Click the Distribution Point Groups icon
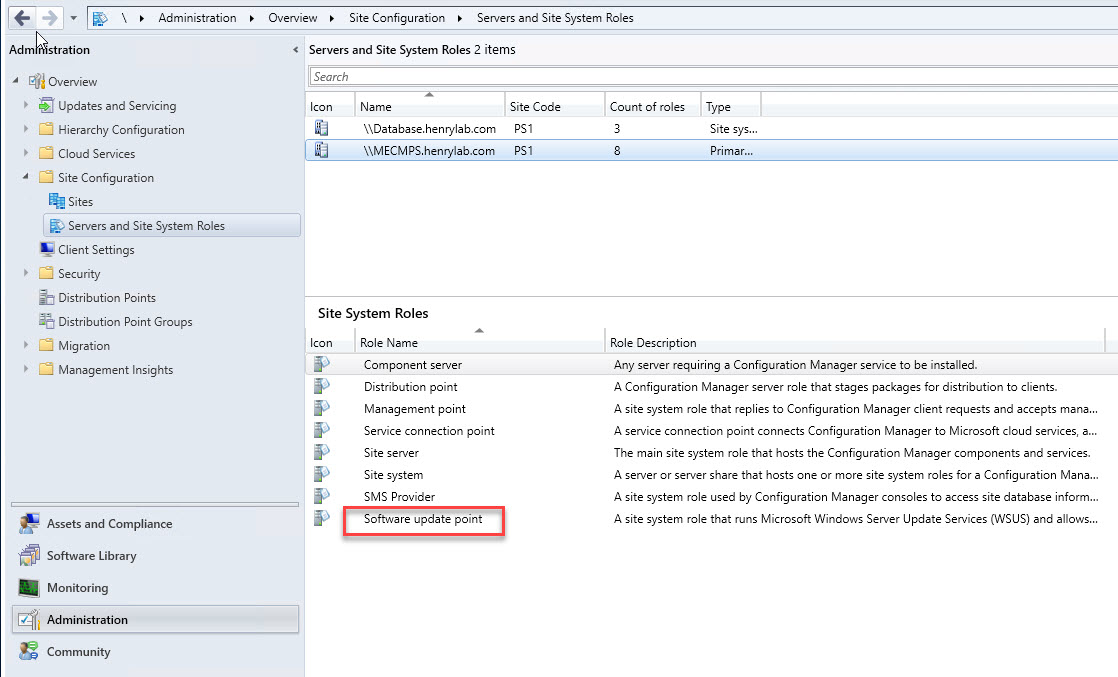This screenshot has height=677, width=1118. pyautogui.click(x=47, y=321)
